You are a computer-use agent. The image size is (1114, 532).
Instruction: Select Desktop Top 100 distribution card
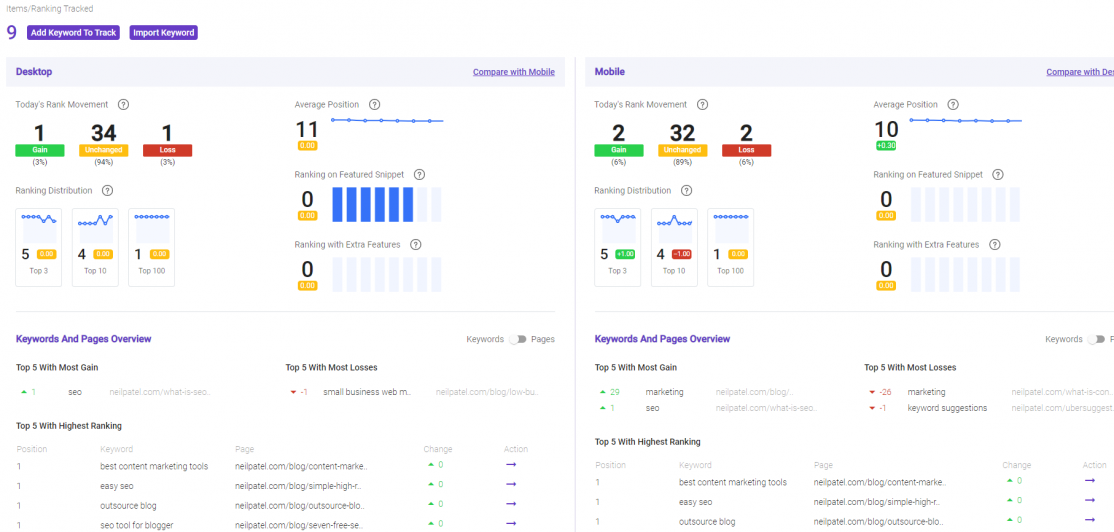coord(151,247)
